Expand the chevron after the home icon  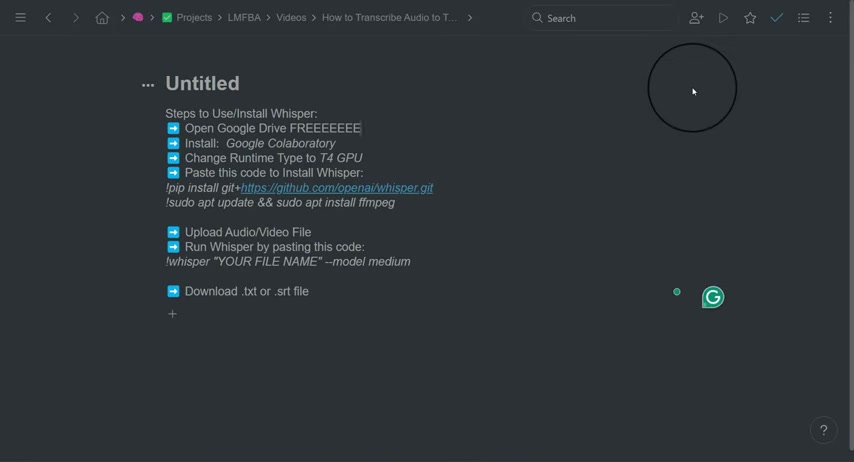click(123, 18)
